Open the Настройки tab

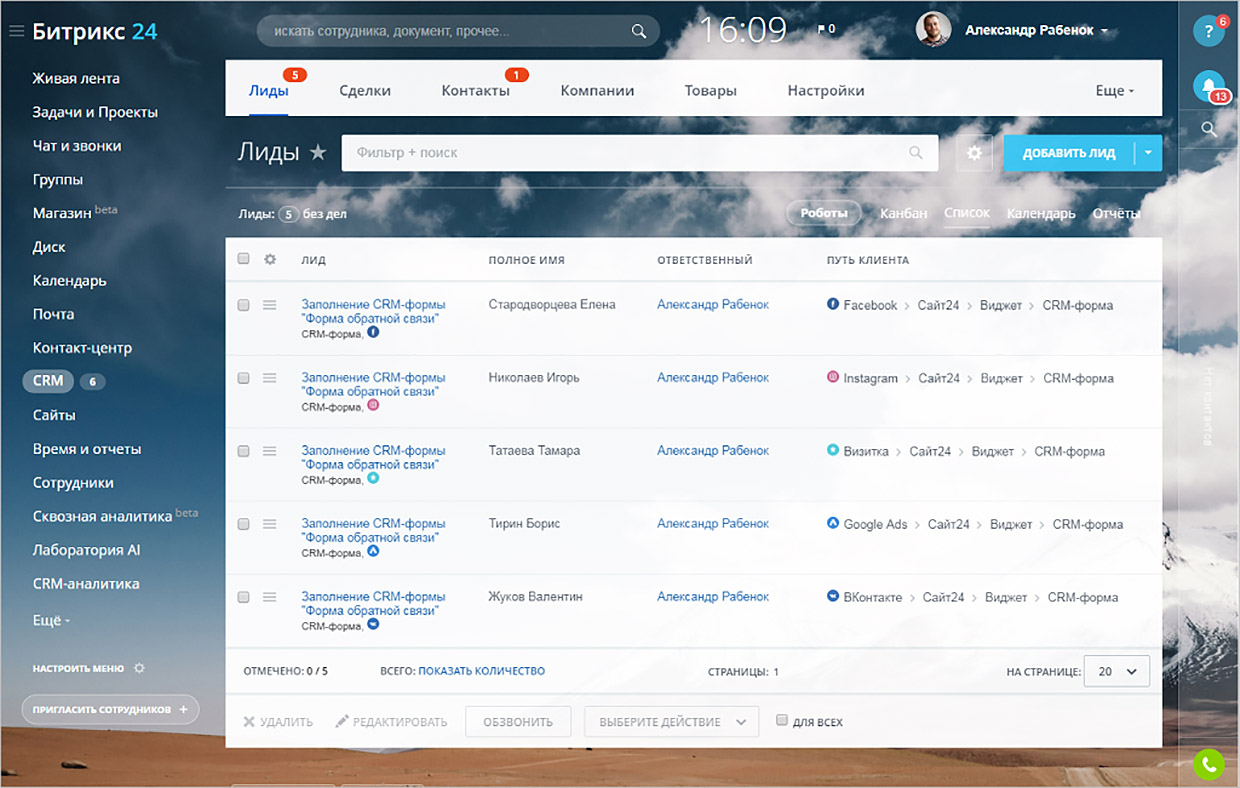click(826, 90)
